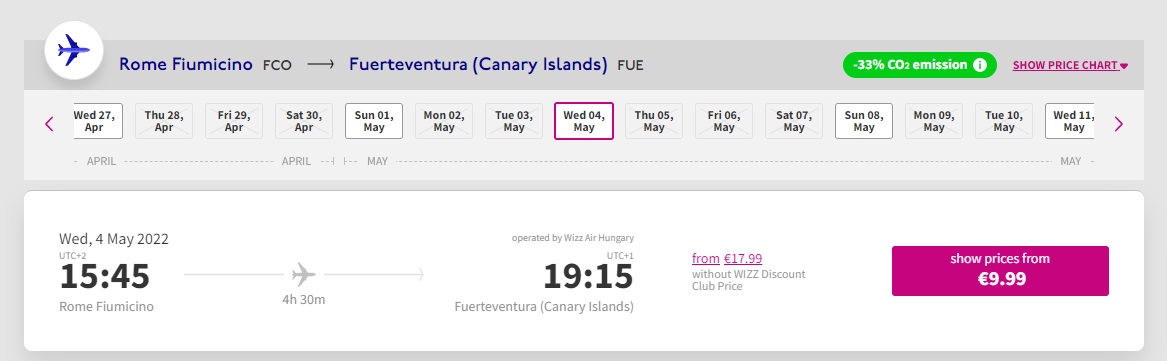The height and width of the screenshot is (361, 1167).
Task: Select Sun 01, May date
Action: [x=374, y=121]
